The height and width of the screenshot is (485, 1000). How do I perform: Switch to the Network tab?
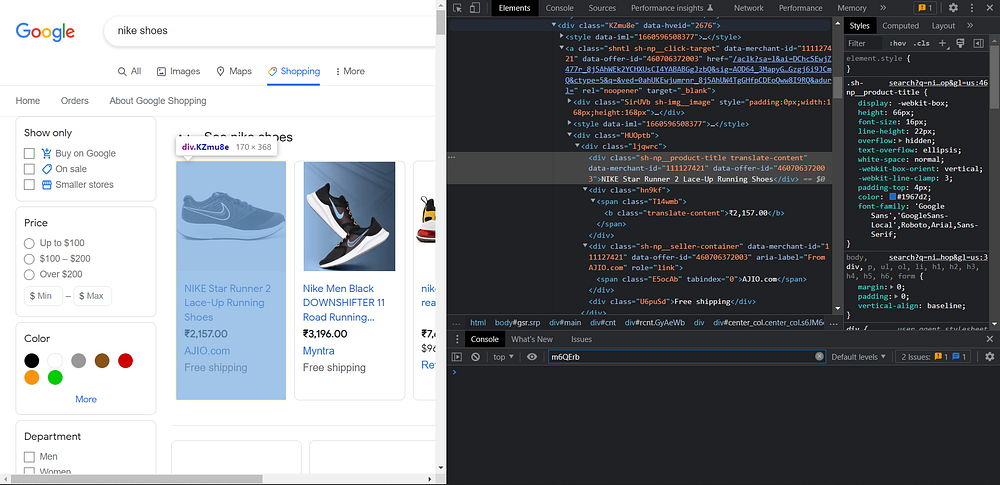[x=748, y=8]
